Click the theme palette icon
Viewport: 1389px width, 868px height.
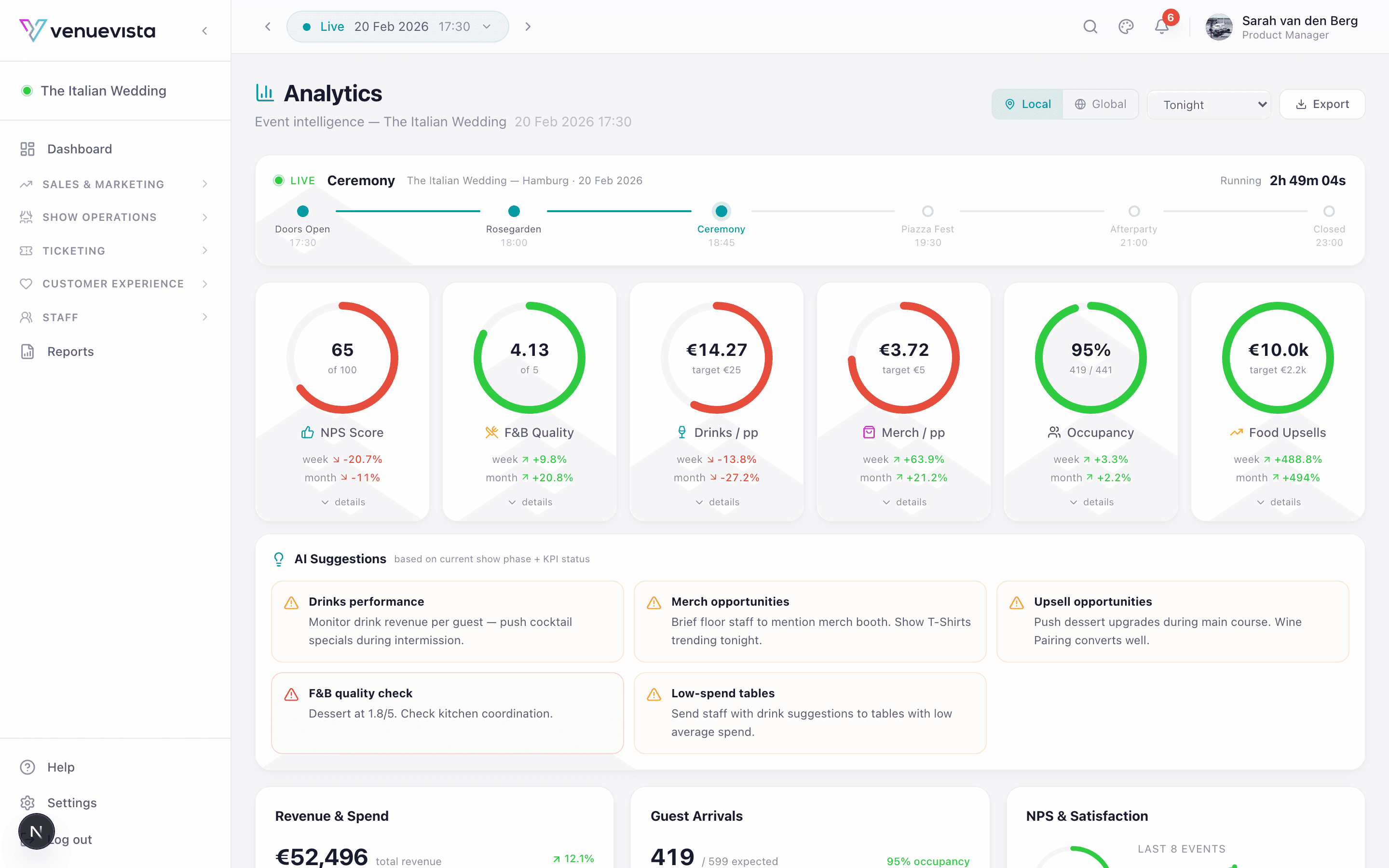click(1126, 27)
